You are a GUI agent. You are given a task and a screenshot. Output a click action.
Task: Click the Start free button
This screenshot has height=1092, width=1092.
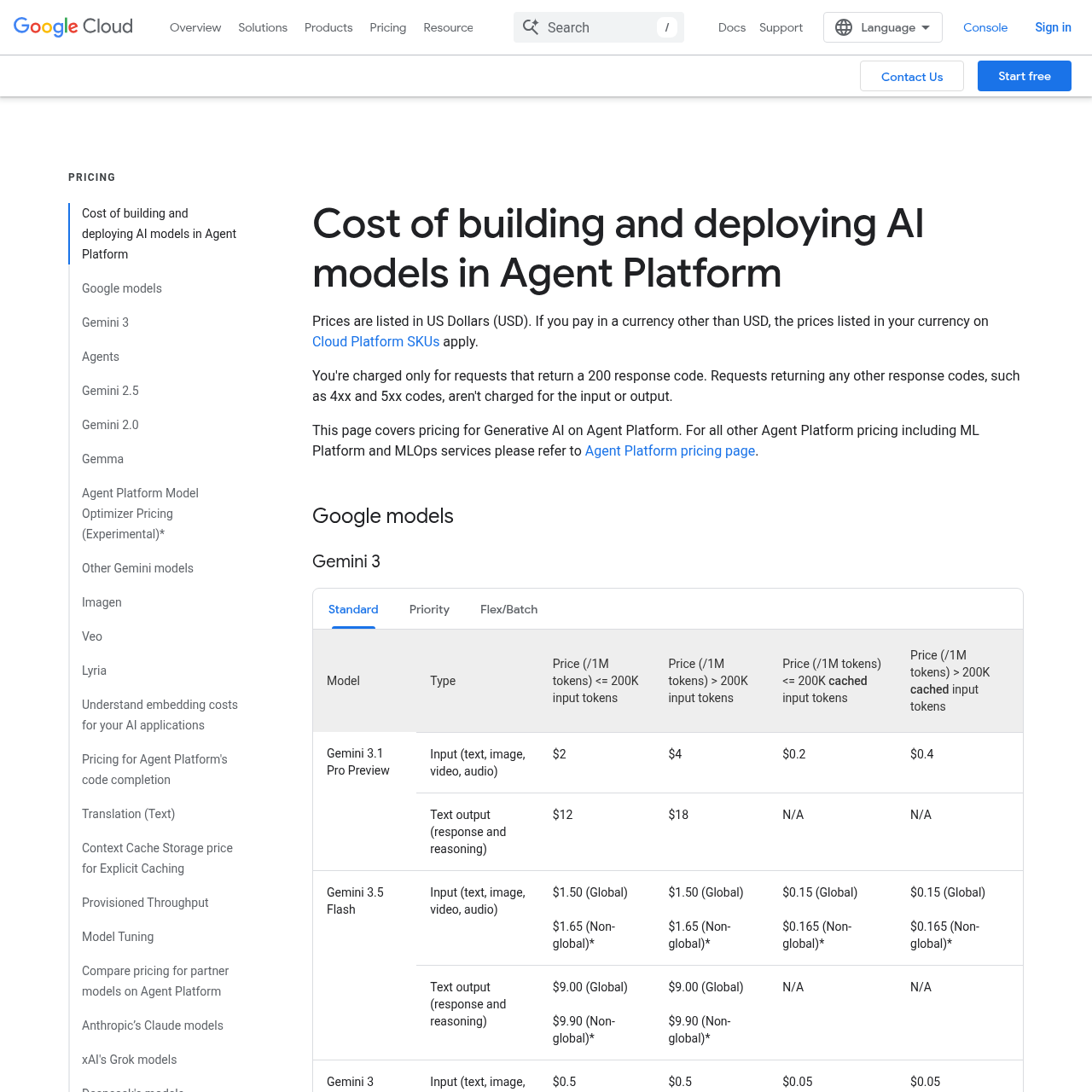[x=1025, y=76]
